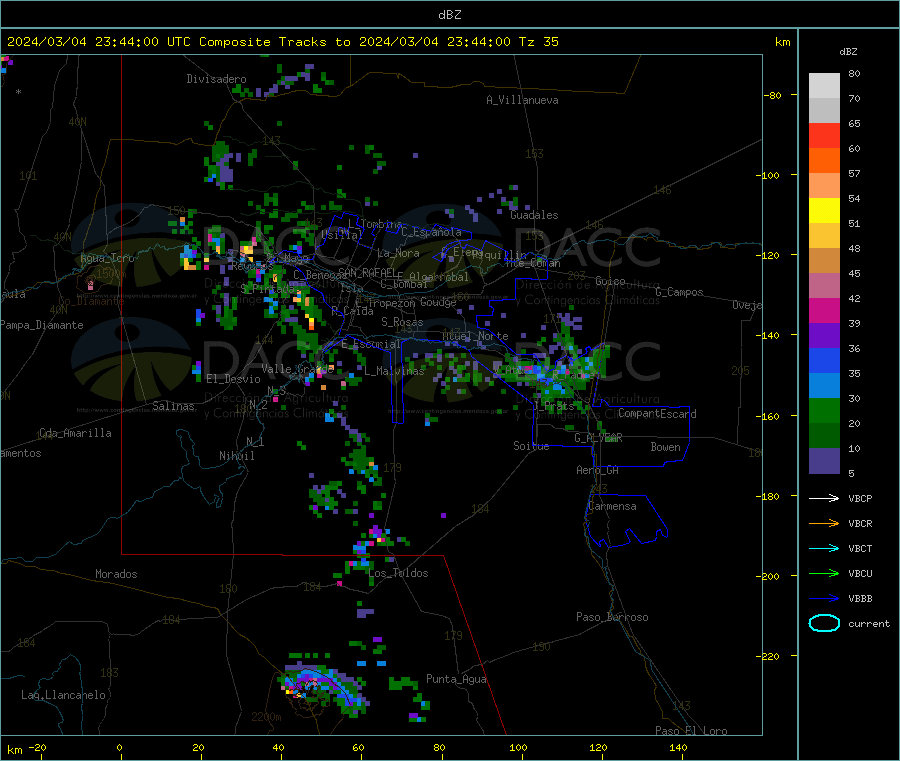Viewport: 900px width, 761px height.
Task: Click the 'Agua_Toro' map label
Action: (107, 258)
